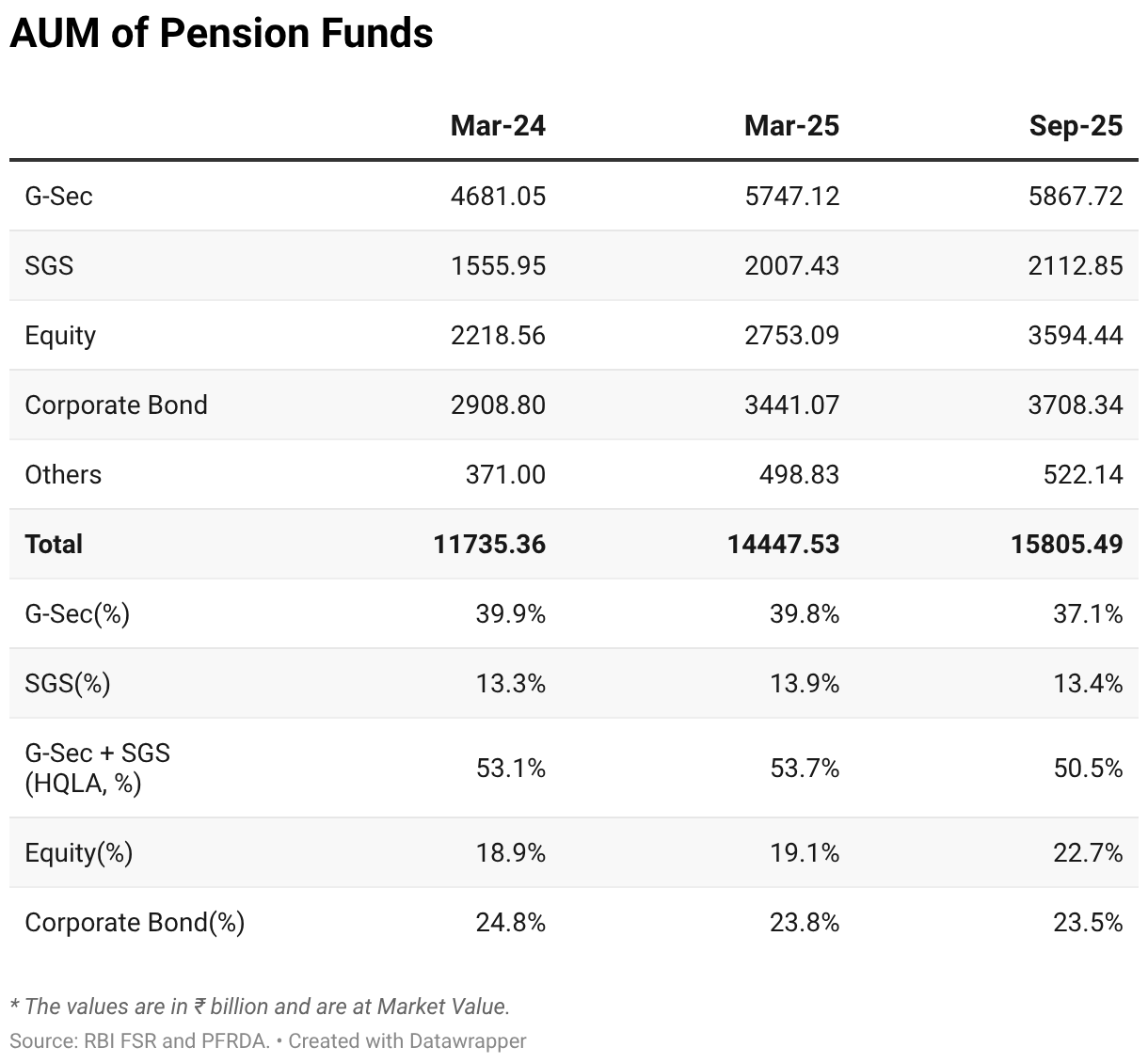The width and height of the screenshot is (1148, 1063).
Task: Select the G-Sec(%) row label
Action: (77, 613)
